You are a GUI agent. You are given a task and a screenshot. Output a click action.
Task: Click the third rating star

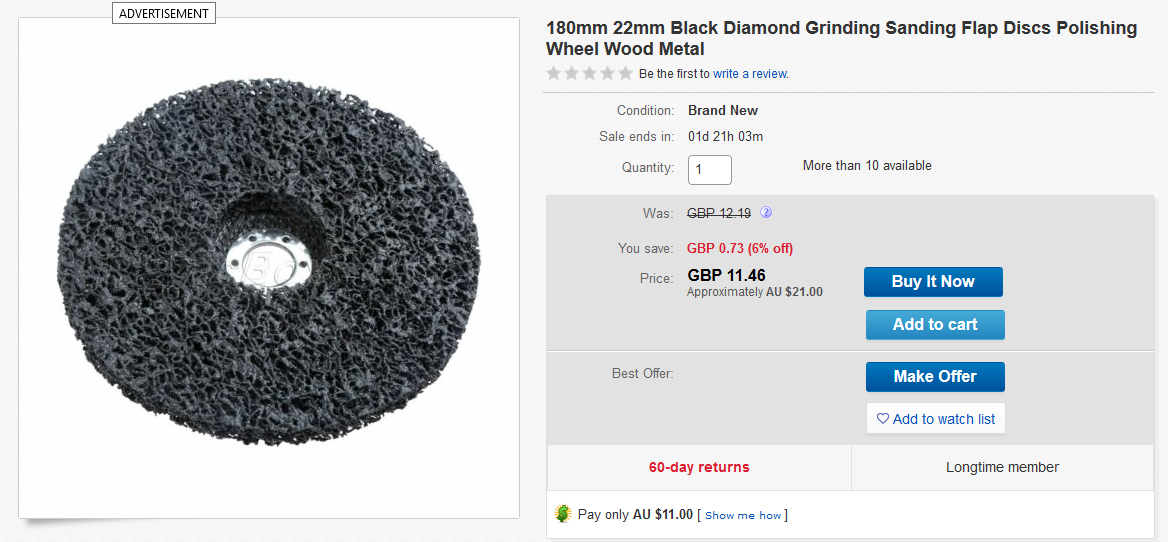tap(590, 73)
